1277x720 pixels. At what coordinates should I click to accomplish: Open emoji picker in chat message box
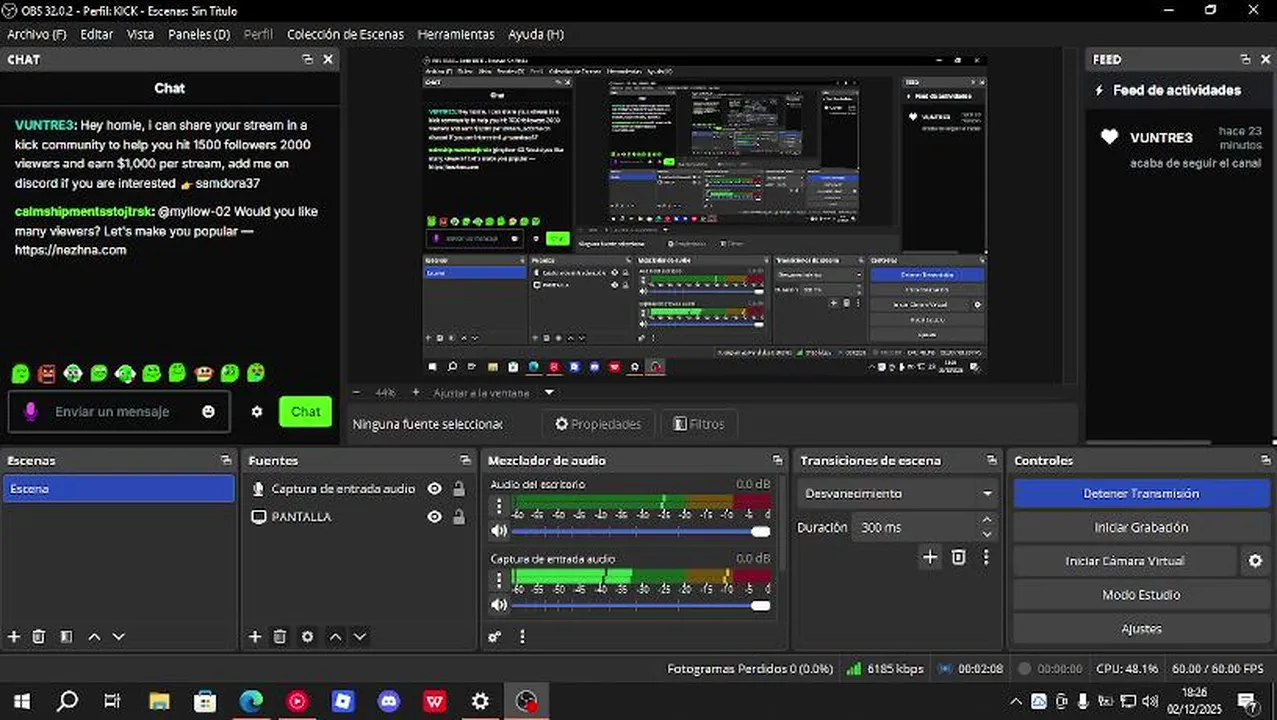(208, 411)
